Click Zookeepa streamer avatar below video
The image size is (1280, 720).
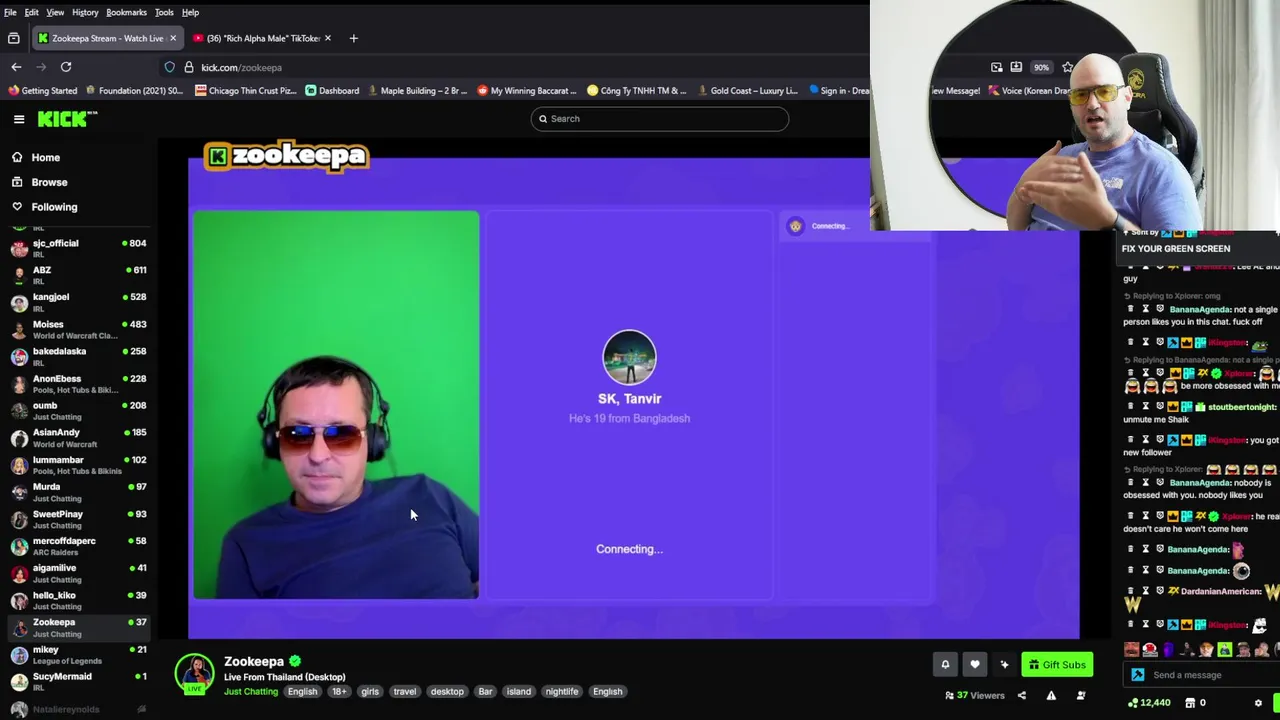point(195,675)
